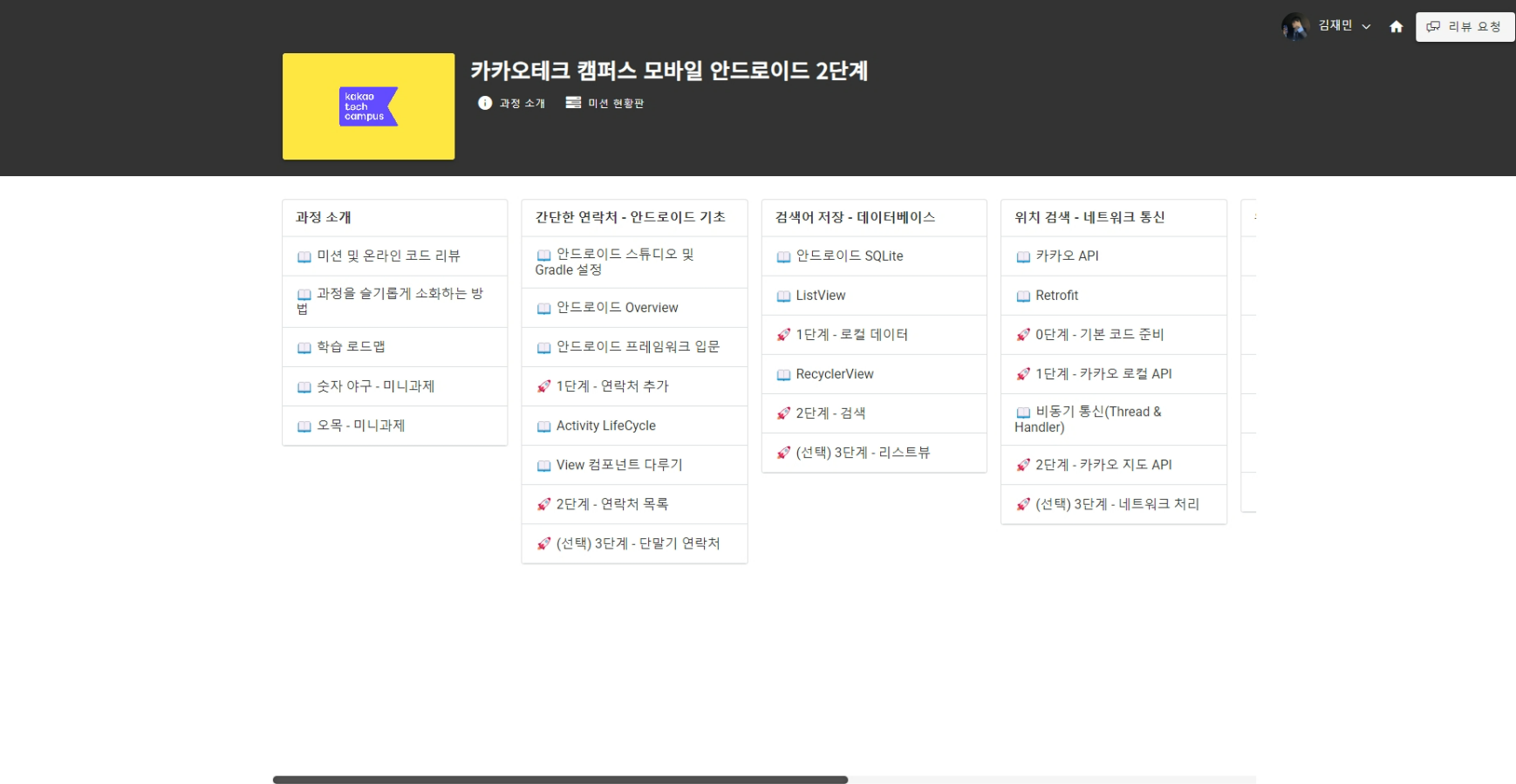Click the kakao tech campus course thumbnail

point(368,106)
